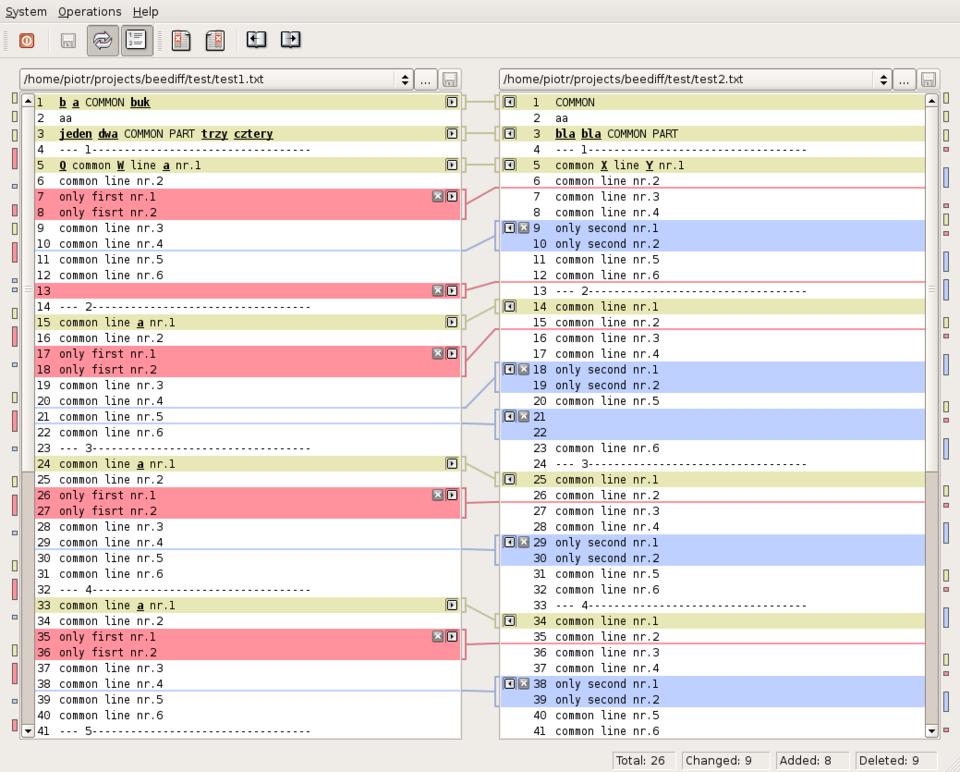Open the Help menu
This screenshot has width=960, height=772.
tap(146, 12)
